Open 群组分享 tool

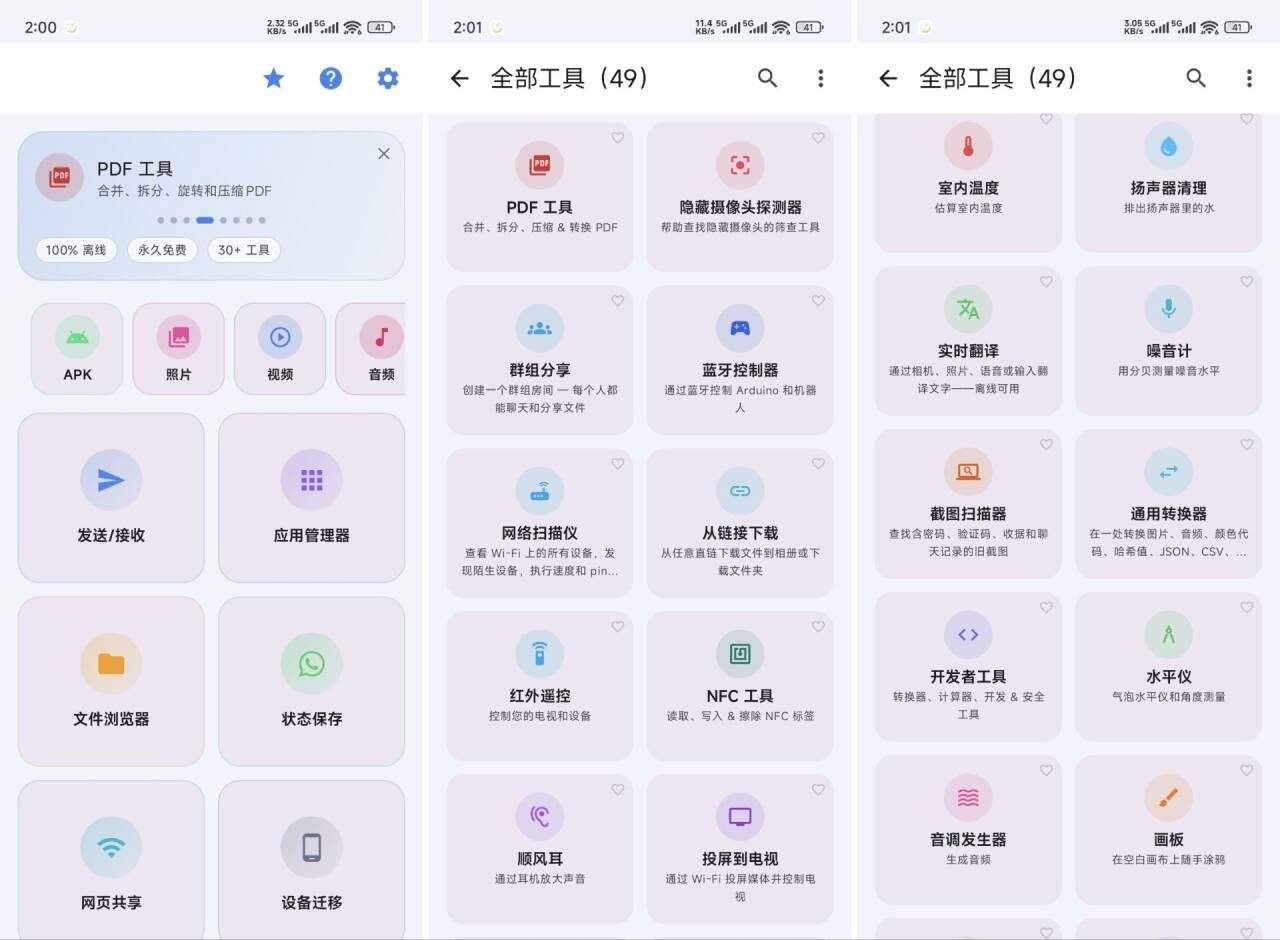[x=540, y=360]
